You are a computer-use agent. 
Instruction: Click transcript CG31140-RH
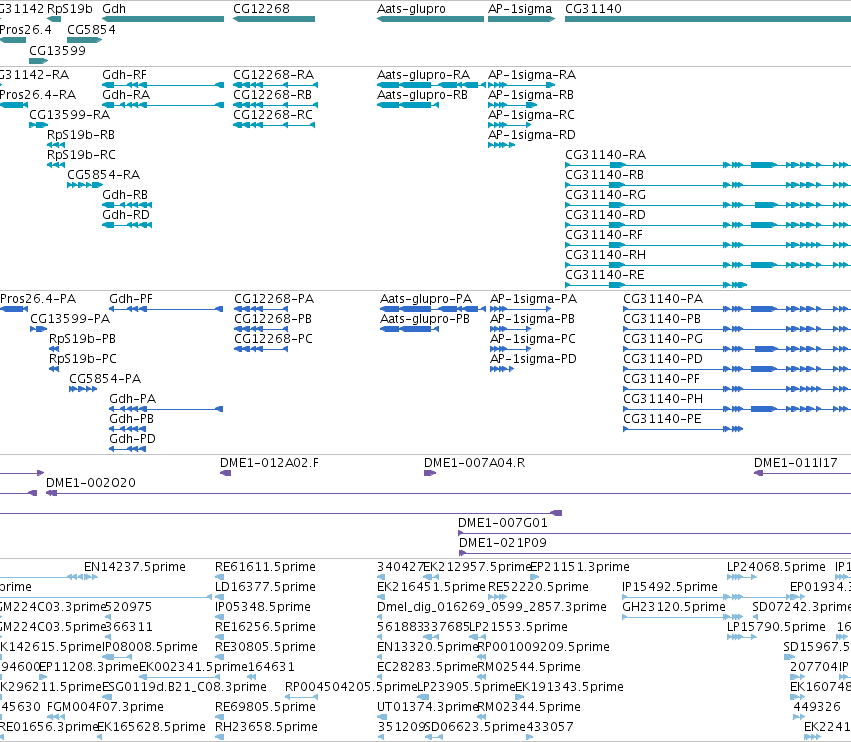tap(606, 255)
